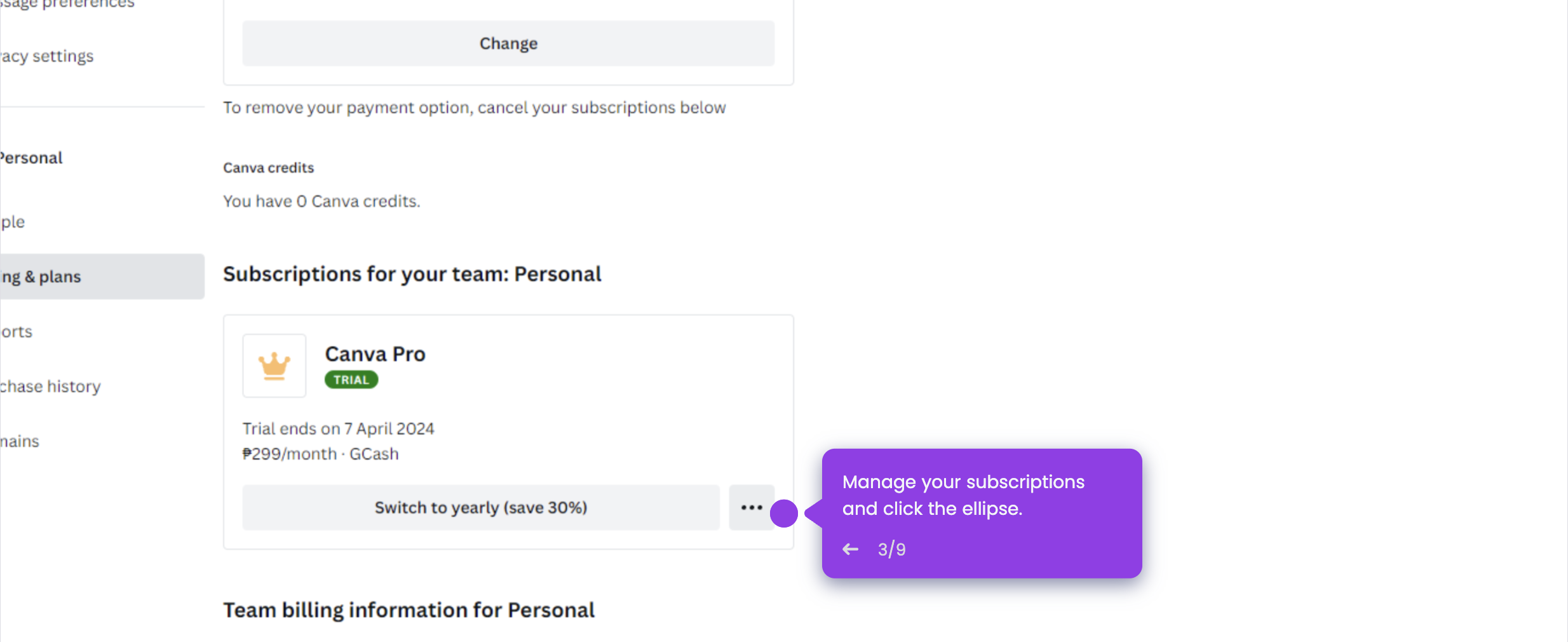The image size is (1568, 642).
Task: Open Purchase history in the sidebar
Action: tap(50, 386)
